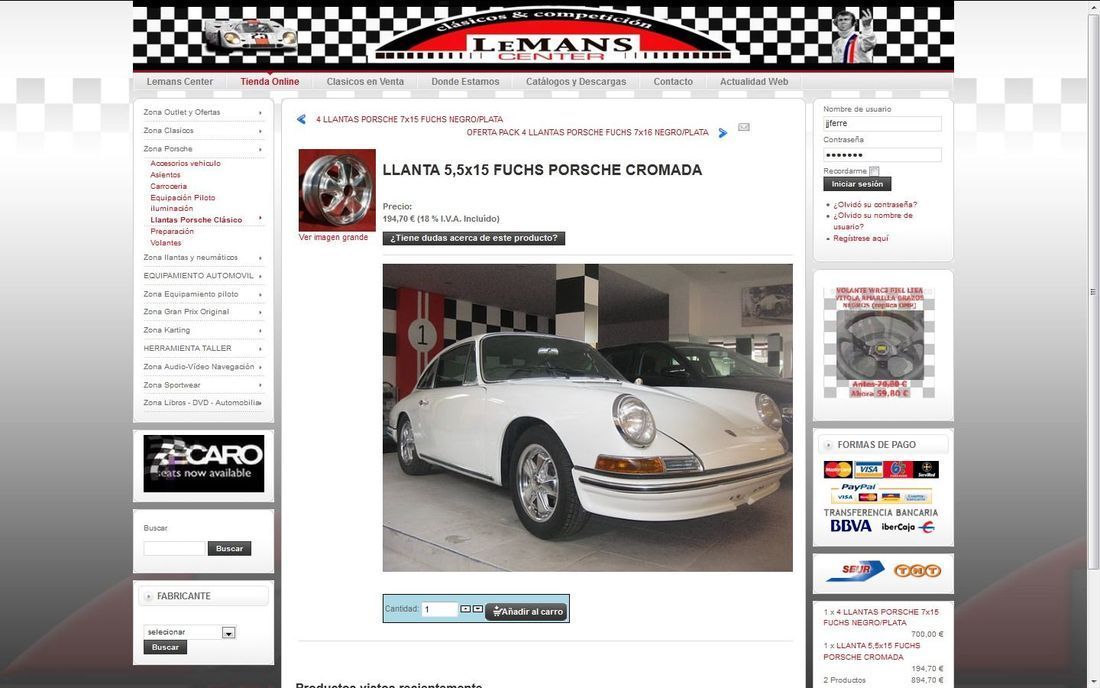The image size is (1100, 688).
Task: Select Llantas Porsche Clásico subcategory
Action: click(x=196, y=220)
